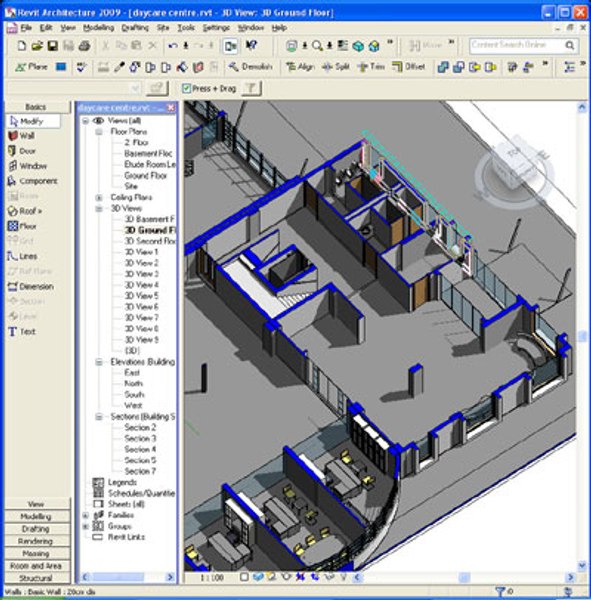Expand the Ceiling Plans node
This screenshot has height=600, width=591.
99,198
